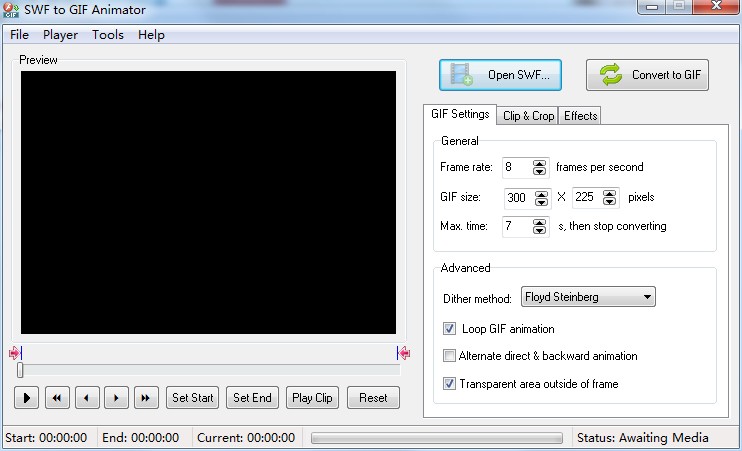Step forward one frame

(117, 398)
